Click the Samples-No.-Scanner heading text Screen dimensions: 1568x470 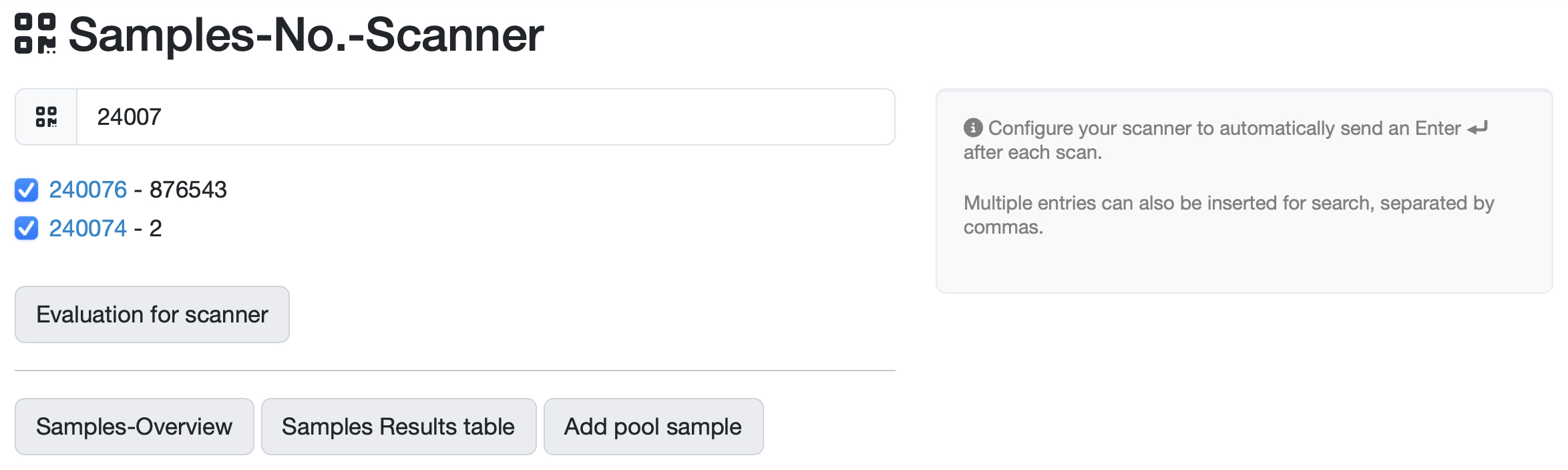pos(306,35)
